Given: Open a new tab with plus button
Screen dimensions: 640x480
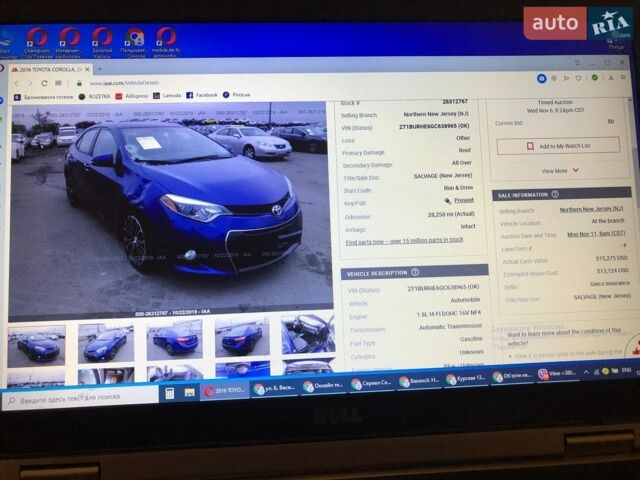Looking at the screenshot, I should [99, 69].
